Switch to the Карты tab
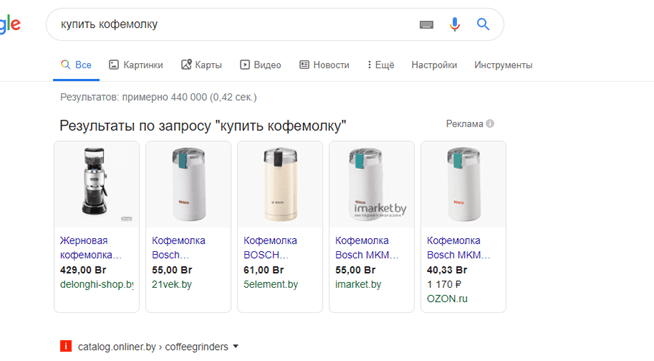The height and width of the screenshot is (361, 654). point(201,65)
